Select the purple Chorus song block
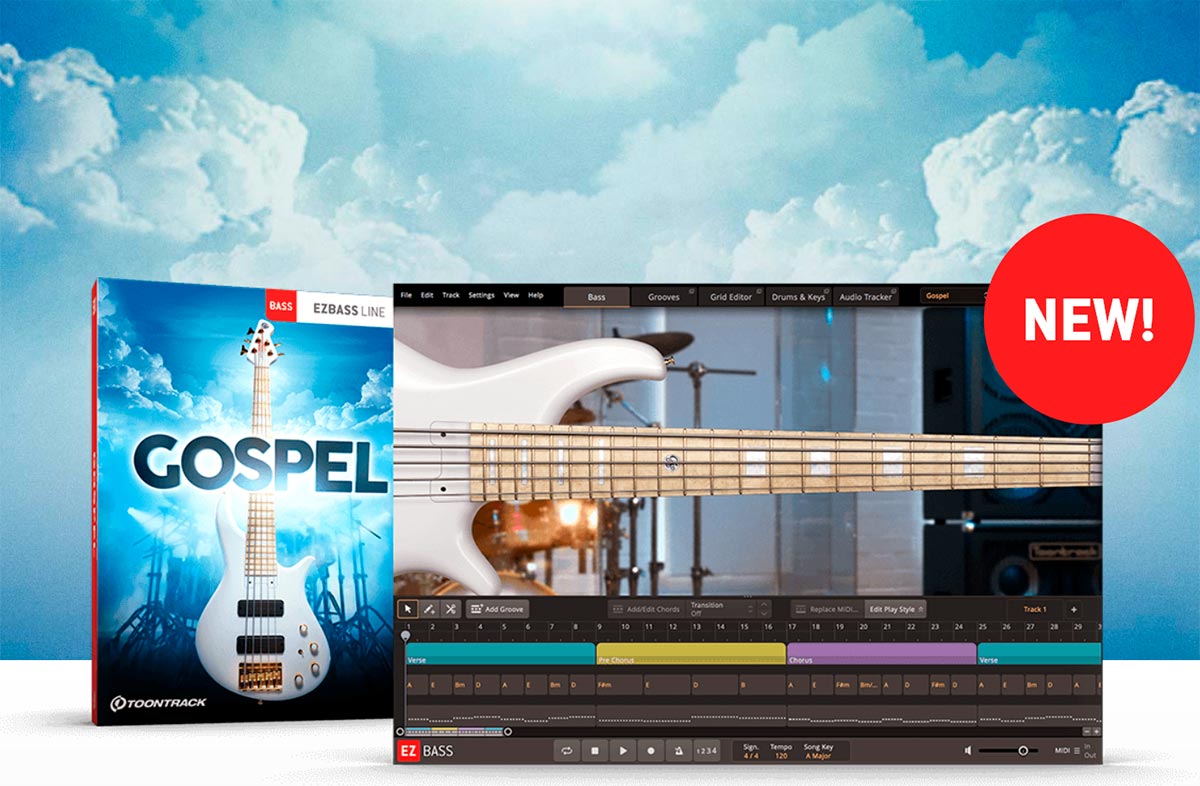The height and width of the screenshot is (786, 1200). coord(881,653)
